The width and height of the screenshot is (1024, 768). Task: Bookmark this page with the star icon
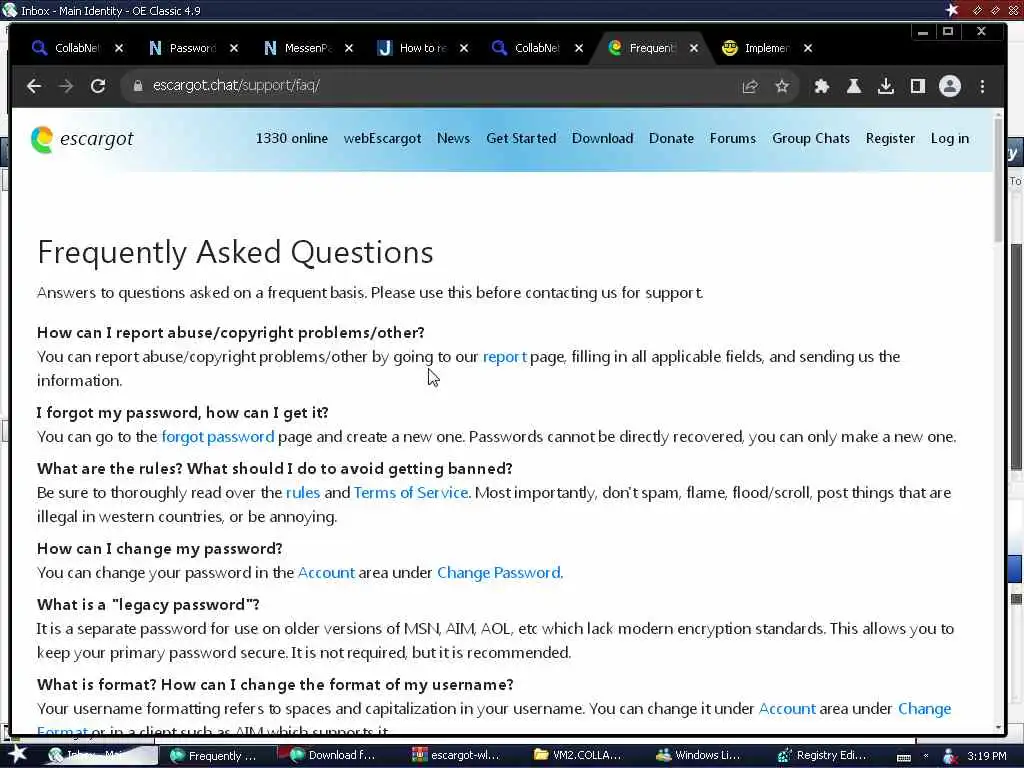(x=782, y=86)
